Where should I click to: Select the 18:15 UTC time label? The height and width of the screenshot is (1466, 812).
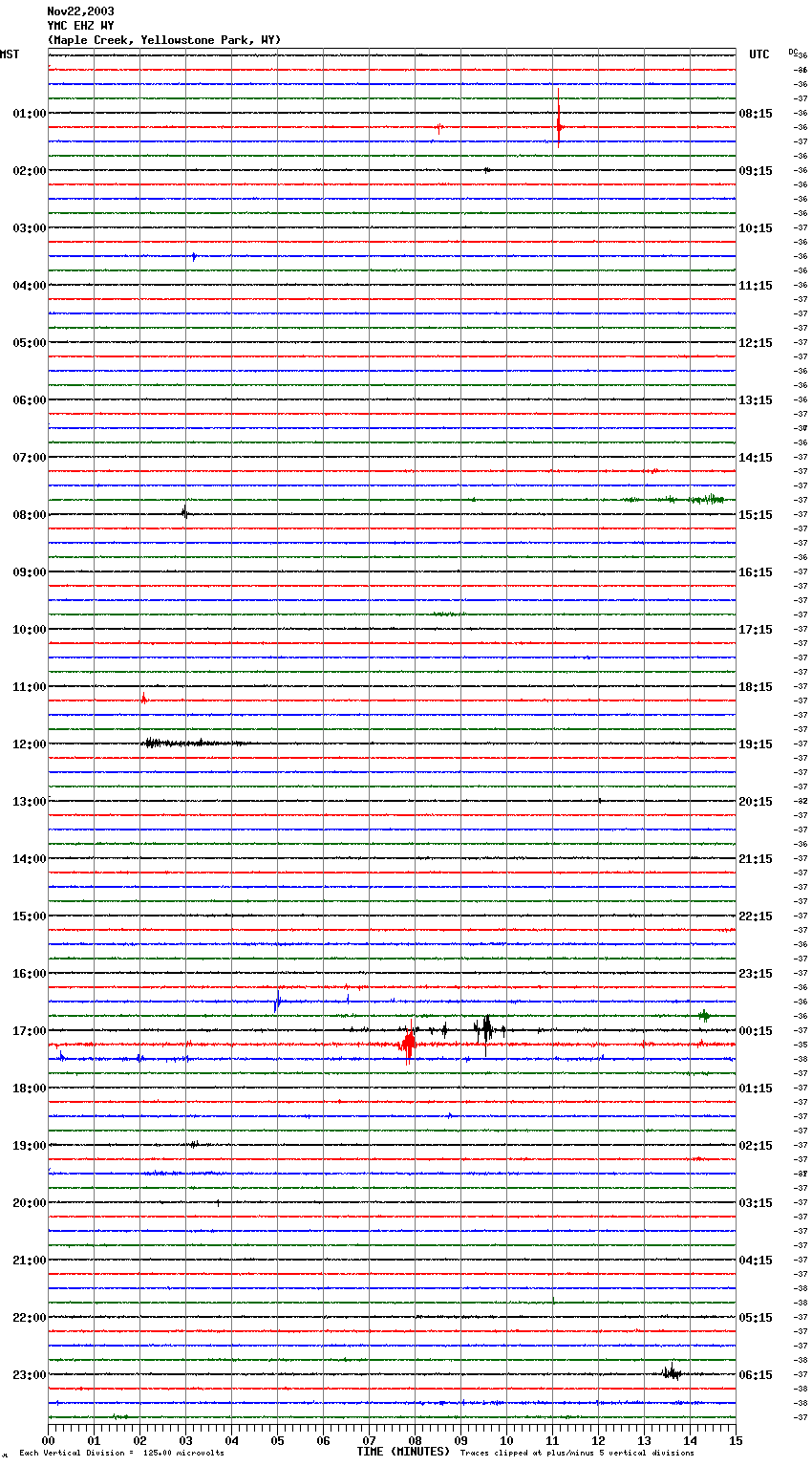[756, 687]
